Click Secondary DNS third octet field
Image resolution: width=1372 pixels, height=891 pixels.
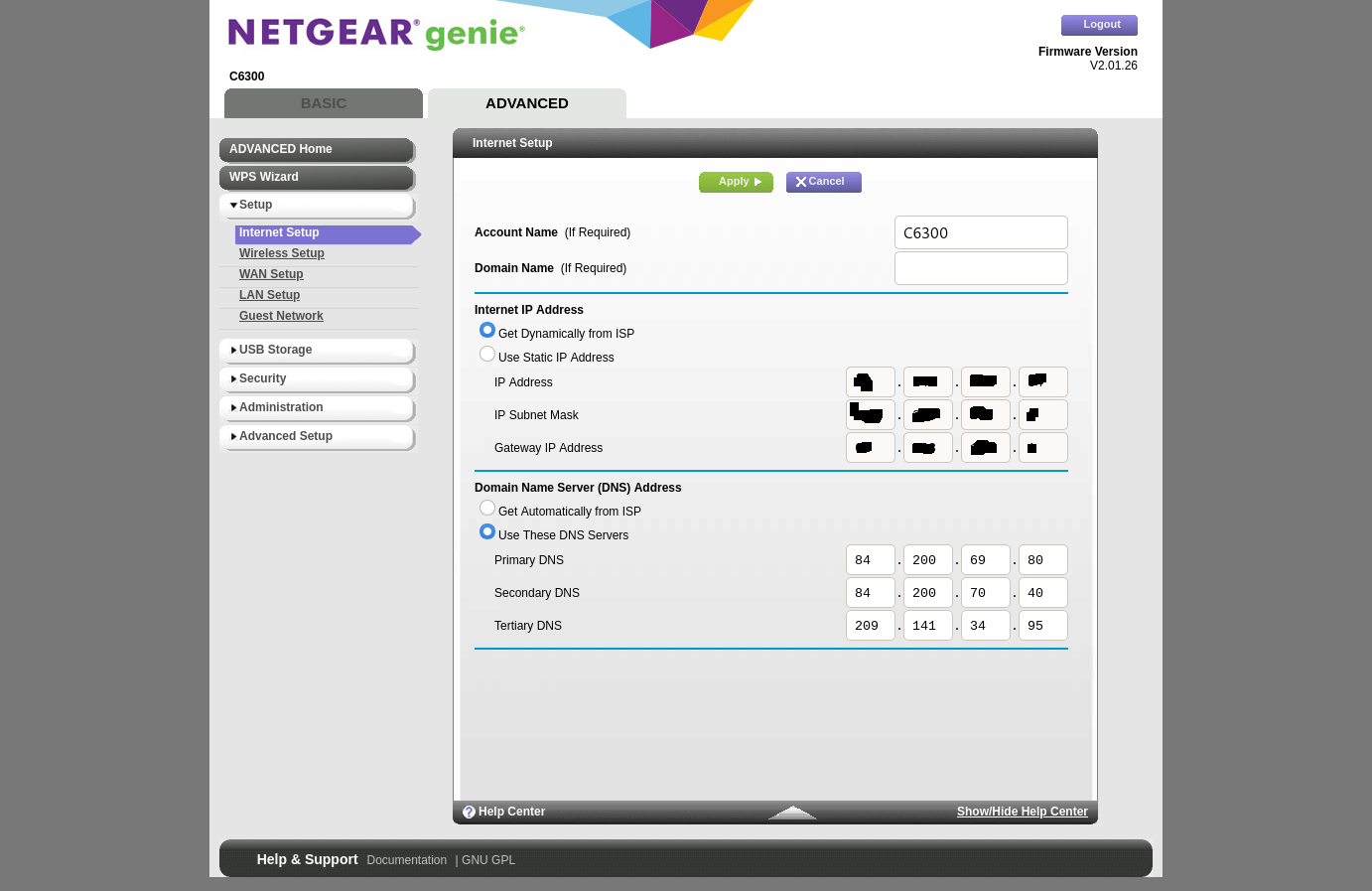tap(986, 593)
